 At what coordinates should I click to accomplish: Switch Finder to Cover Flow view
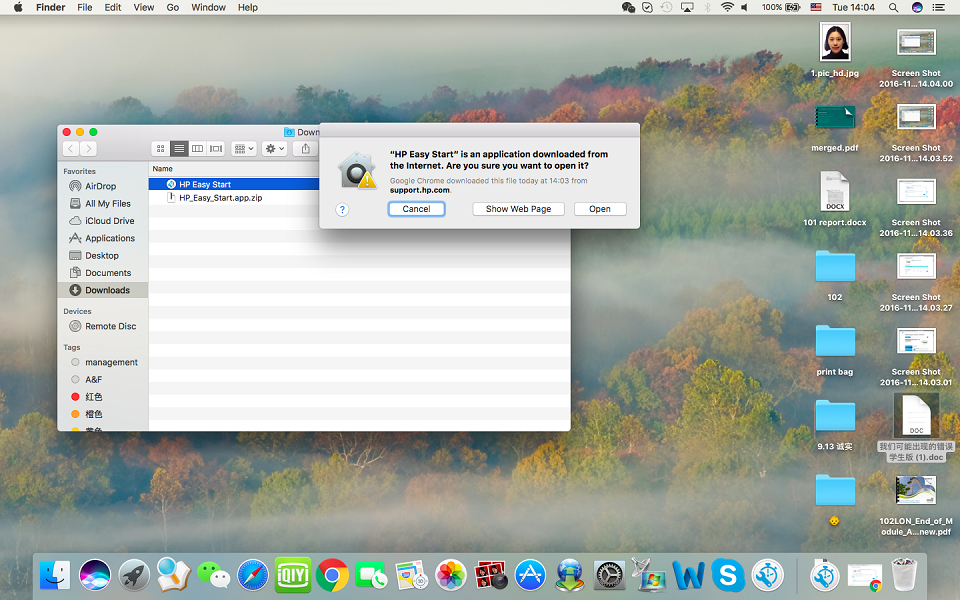[x=216, y=149]
